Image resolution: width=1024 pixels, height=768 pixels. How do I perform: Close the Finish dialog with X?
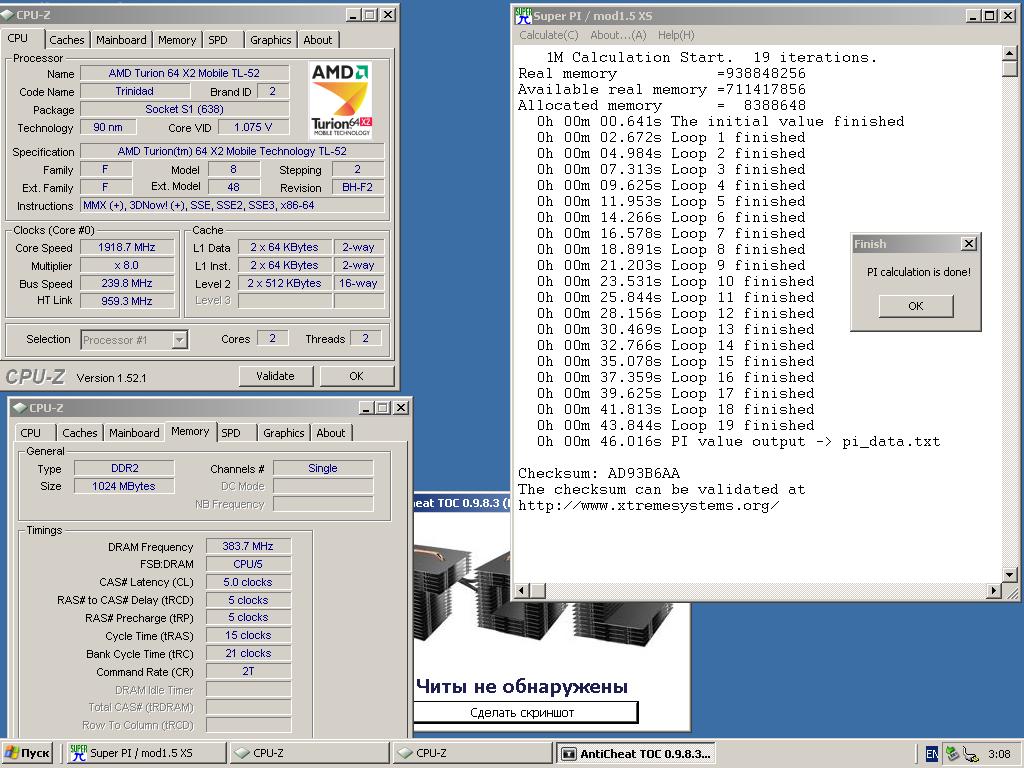[968, 244]
